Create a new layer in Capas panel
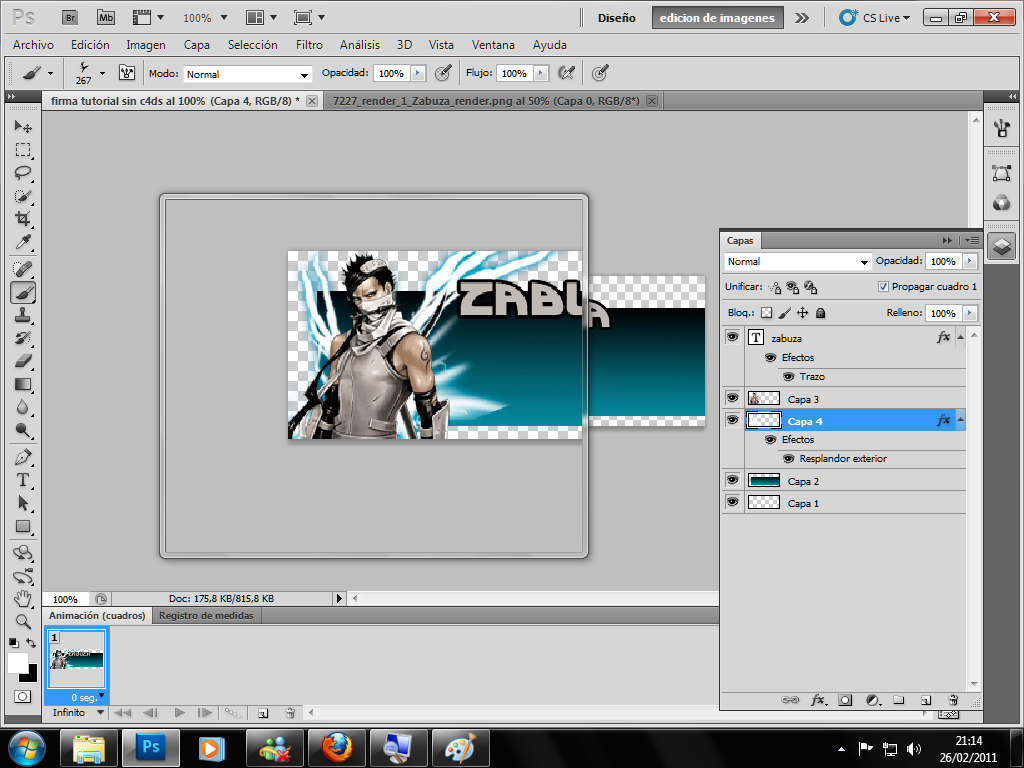Image resolution: width=1024 pixels, height=768 pixels. [925, 700]
